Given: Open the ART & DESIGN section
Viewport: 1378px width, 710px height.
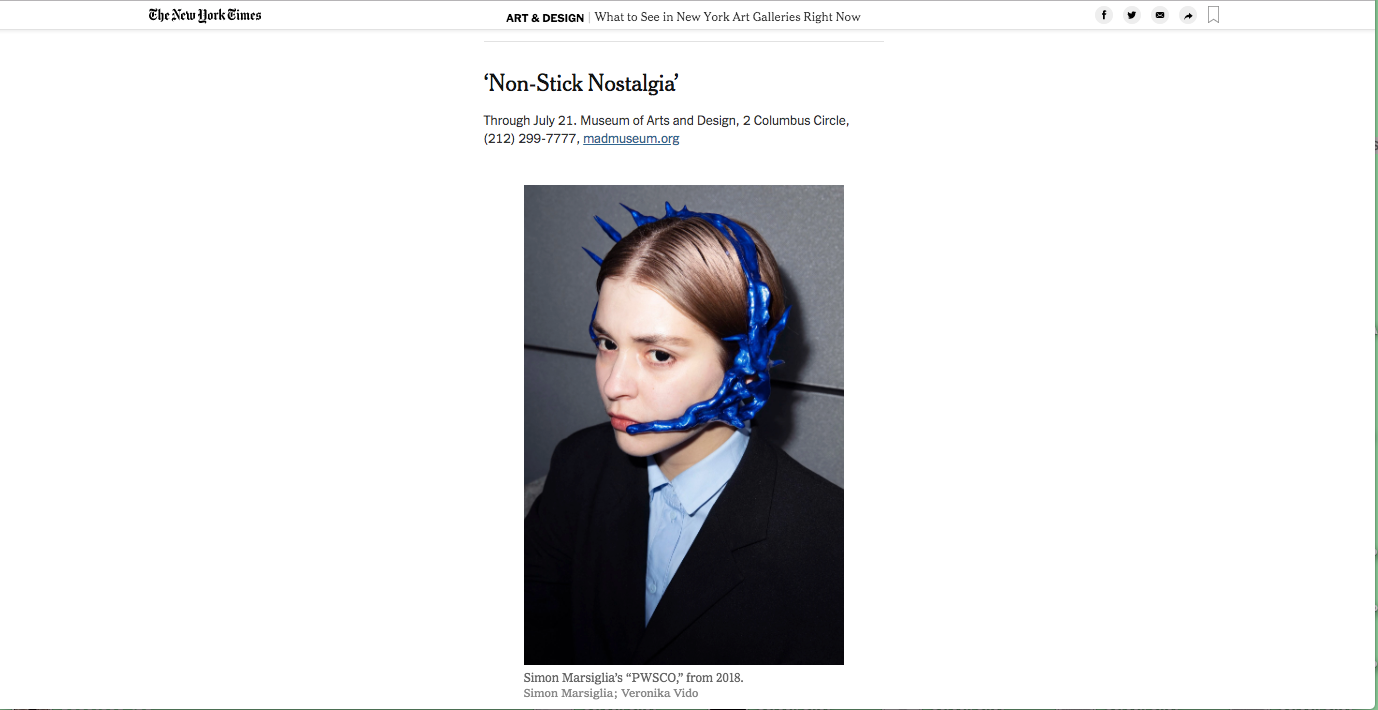Looking at the screenshot, I should coord(545,17).
